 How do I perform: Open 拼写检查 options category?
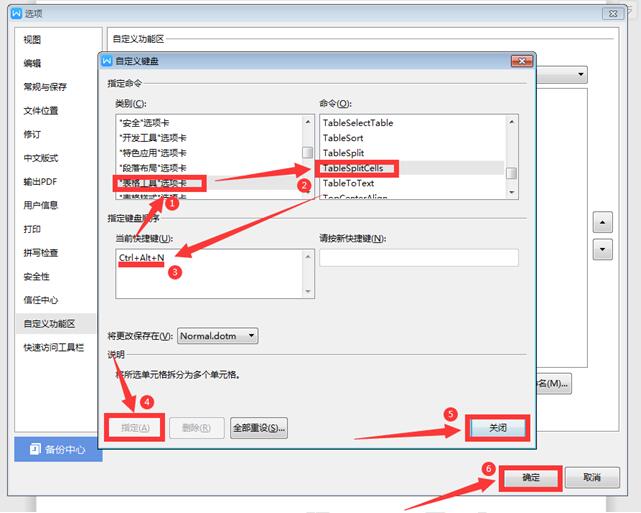(x=41, y=253)
